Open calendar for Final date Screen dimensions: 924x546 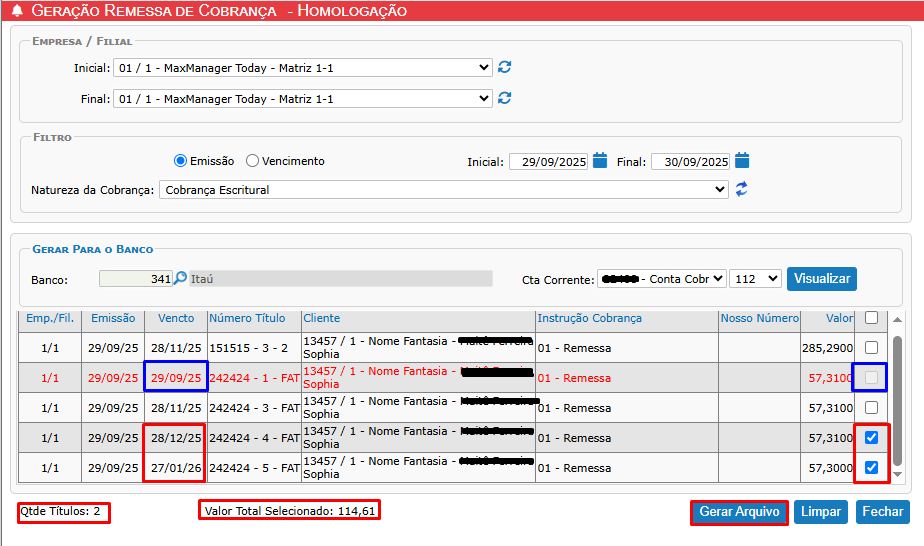coord(742,161)
